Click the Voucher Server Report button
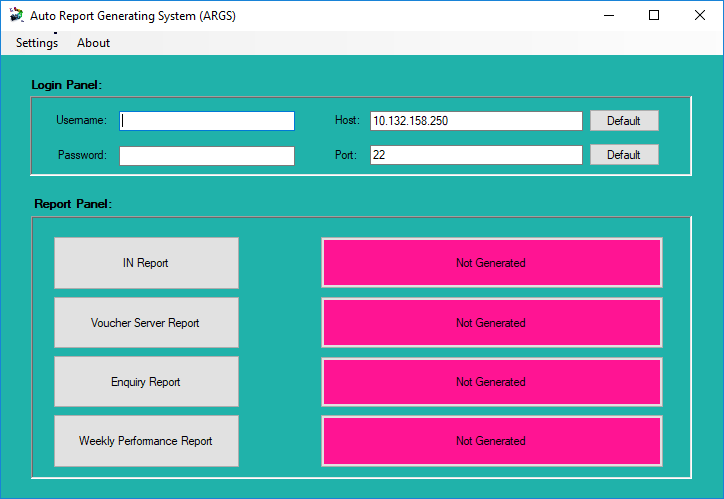The height and width of the screenshot is (499, 724). (146, 323)
